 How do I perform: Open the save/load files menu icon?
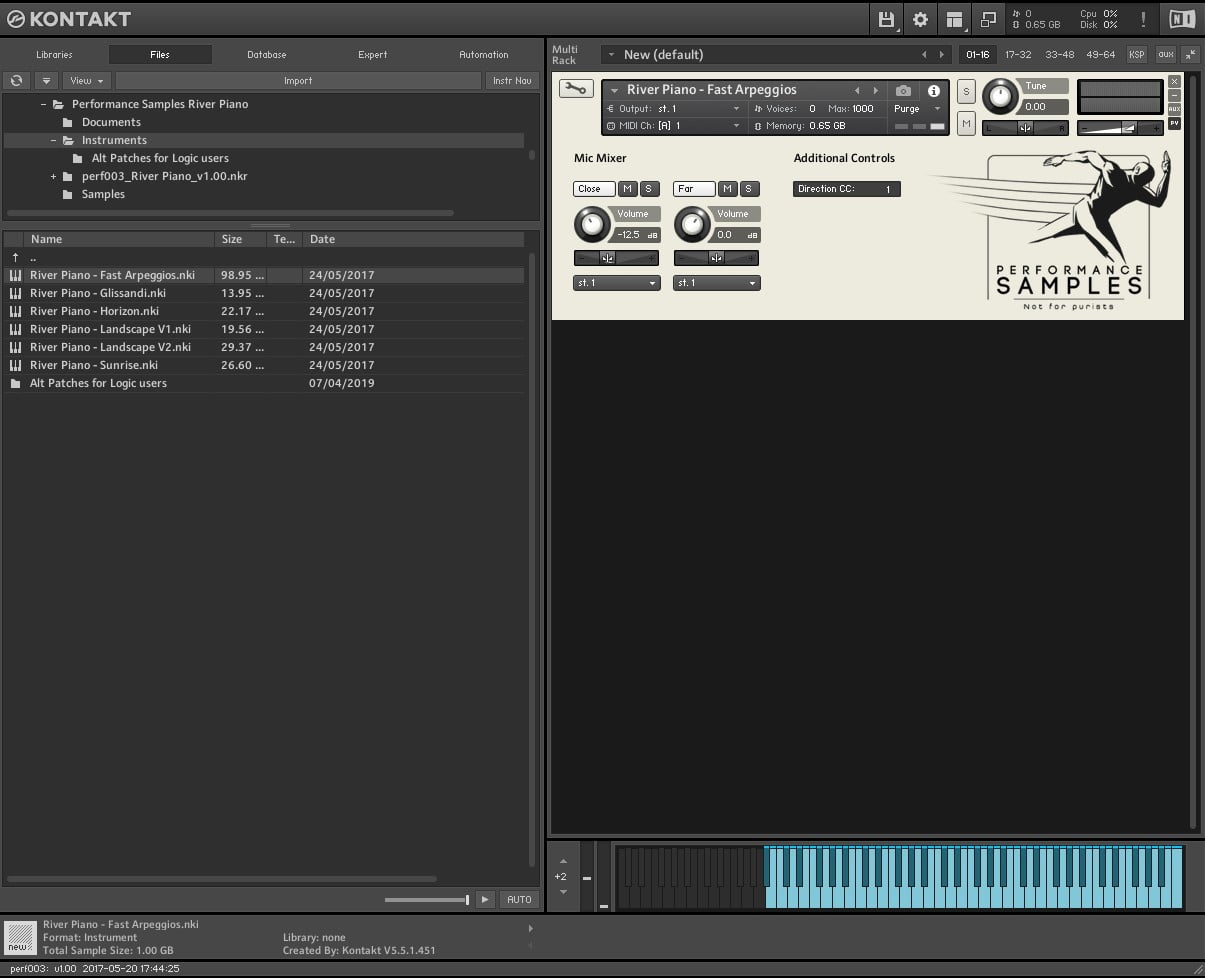886,19
